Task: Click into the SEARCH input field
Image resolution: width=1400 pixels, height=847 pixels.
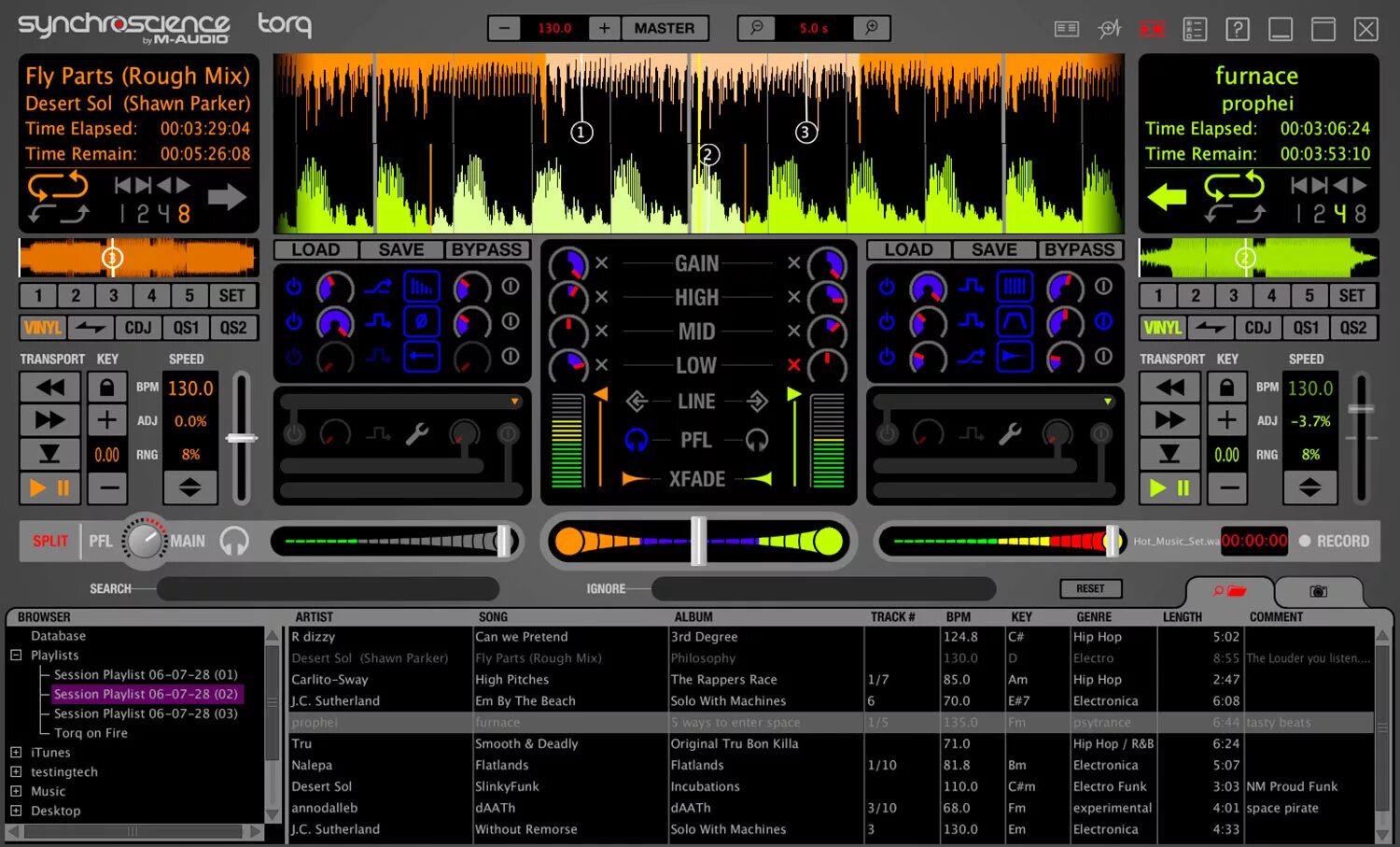Action: click(x=328, y=588)
